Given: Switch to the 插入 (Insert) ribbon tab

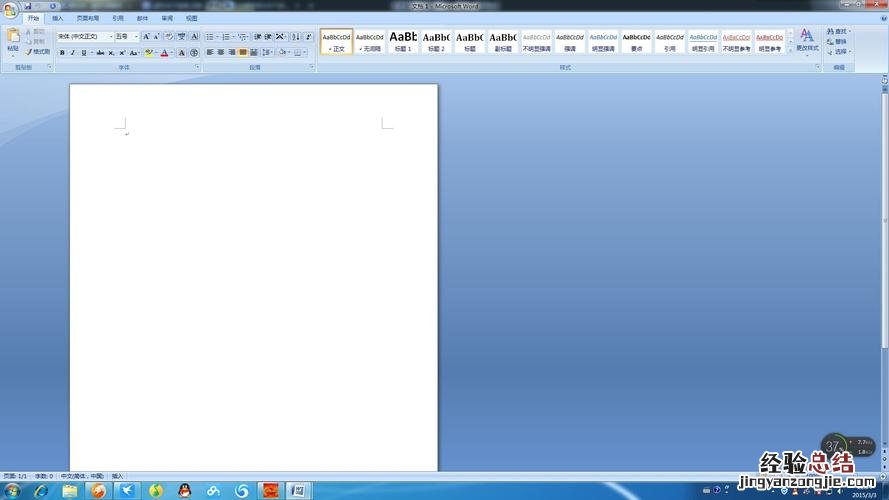Looking at the screenshot, I should [57, 18].
